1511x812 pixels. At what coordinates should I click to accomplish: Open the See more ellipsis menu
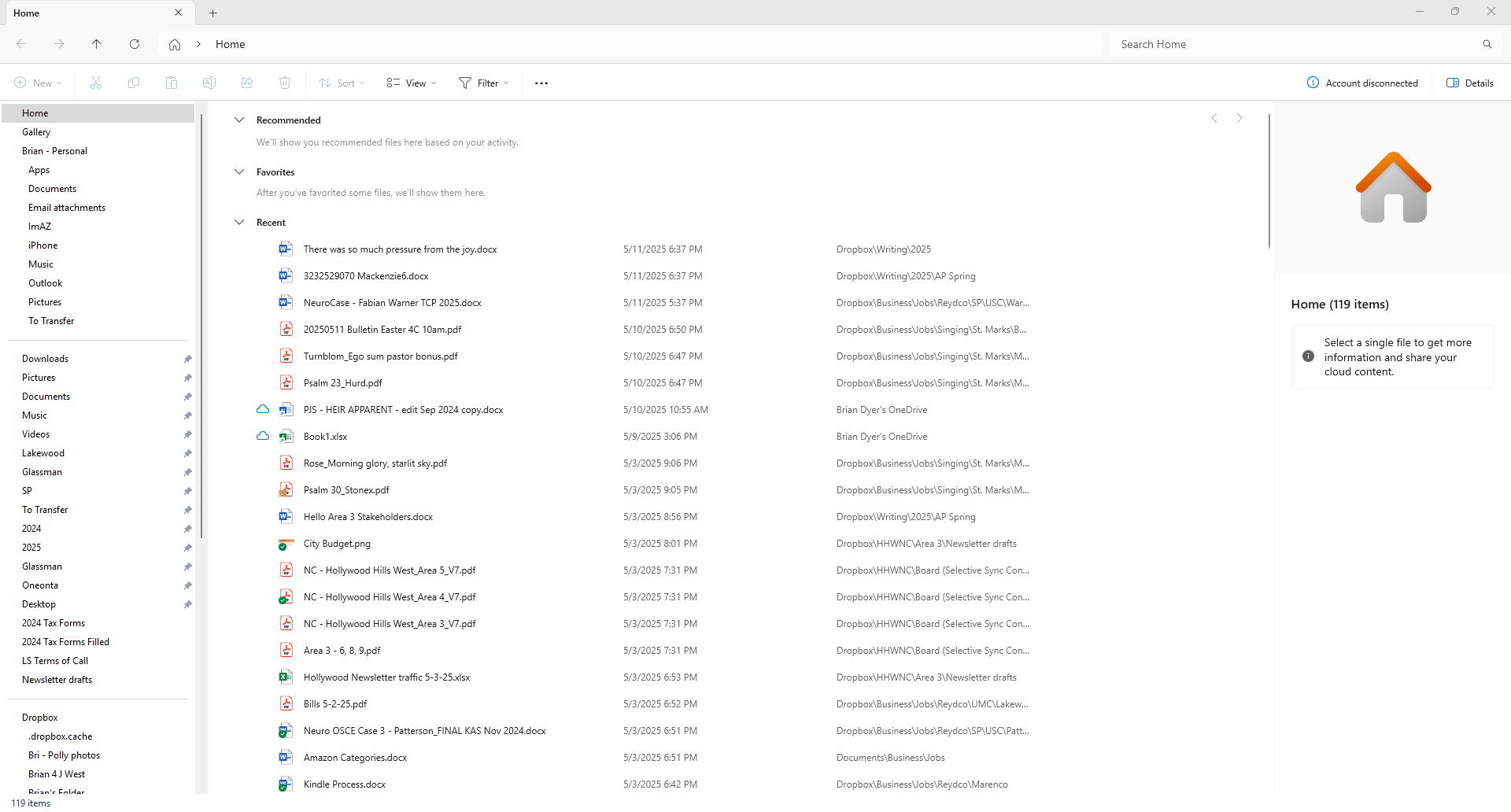click(x=541, y=83)
